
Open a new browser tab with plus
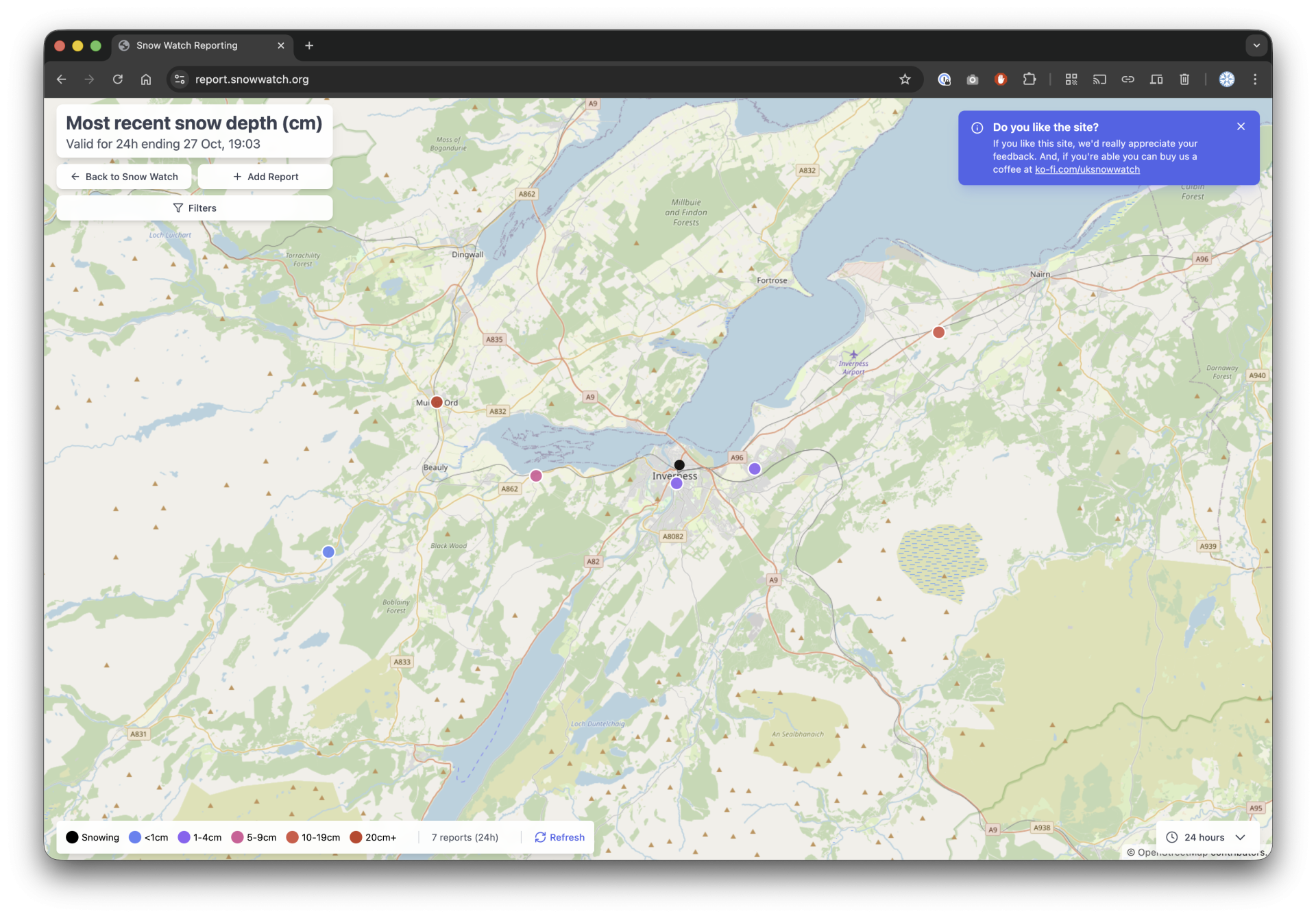pyautogui.click(x=309, y=45)
